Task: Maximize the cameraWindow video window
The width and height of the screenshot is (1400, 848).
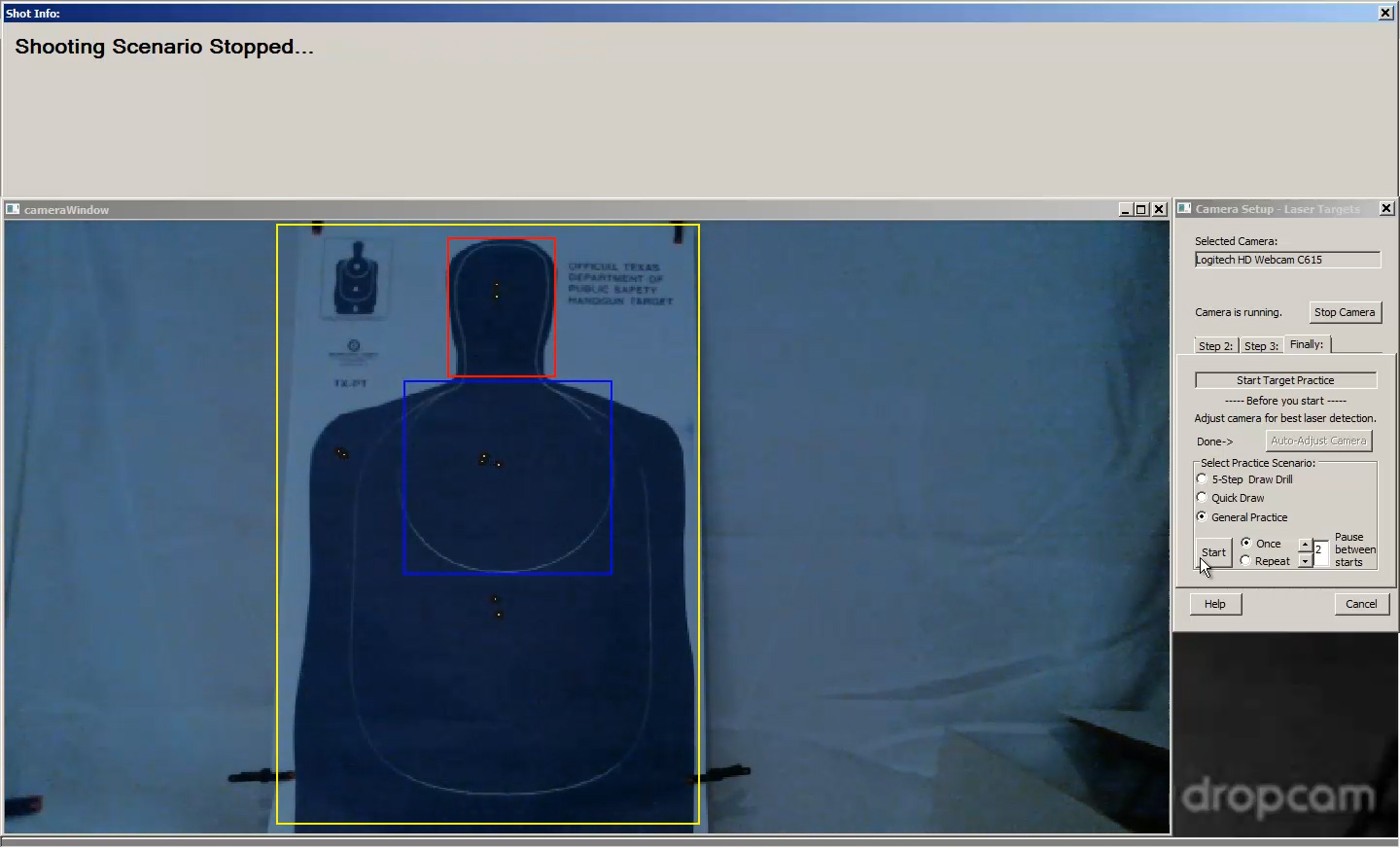Action: click(1142, 209)
